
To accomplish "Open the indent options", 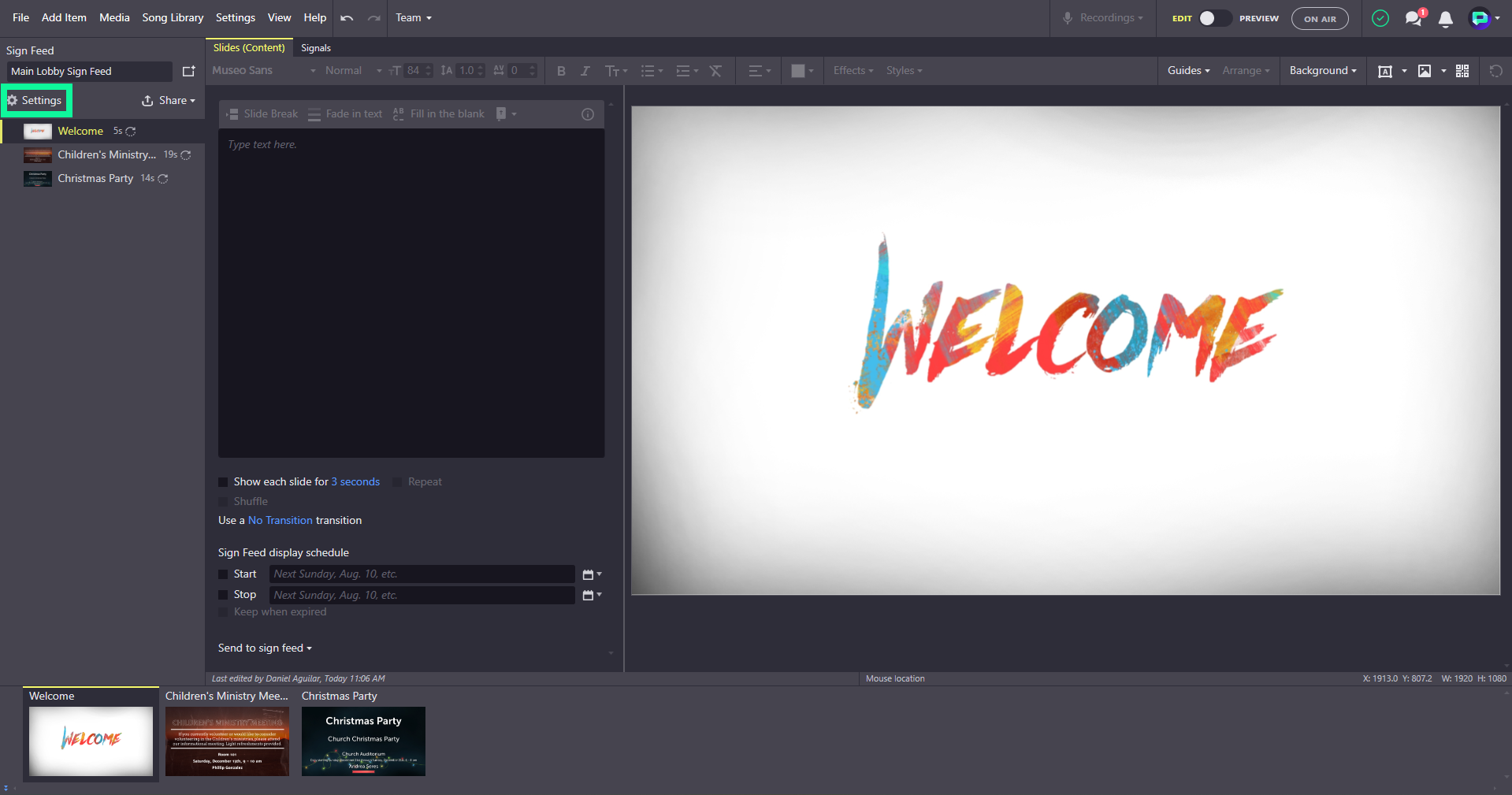I will (687, 71).
